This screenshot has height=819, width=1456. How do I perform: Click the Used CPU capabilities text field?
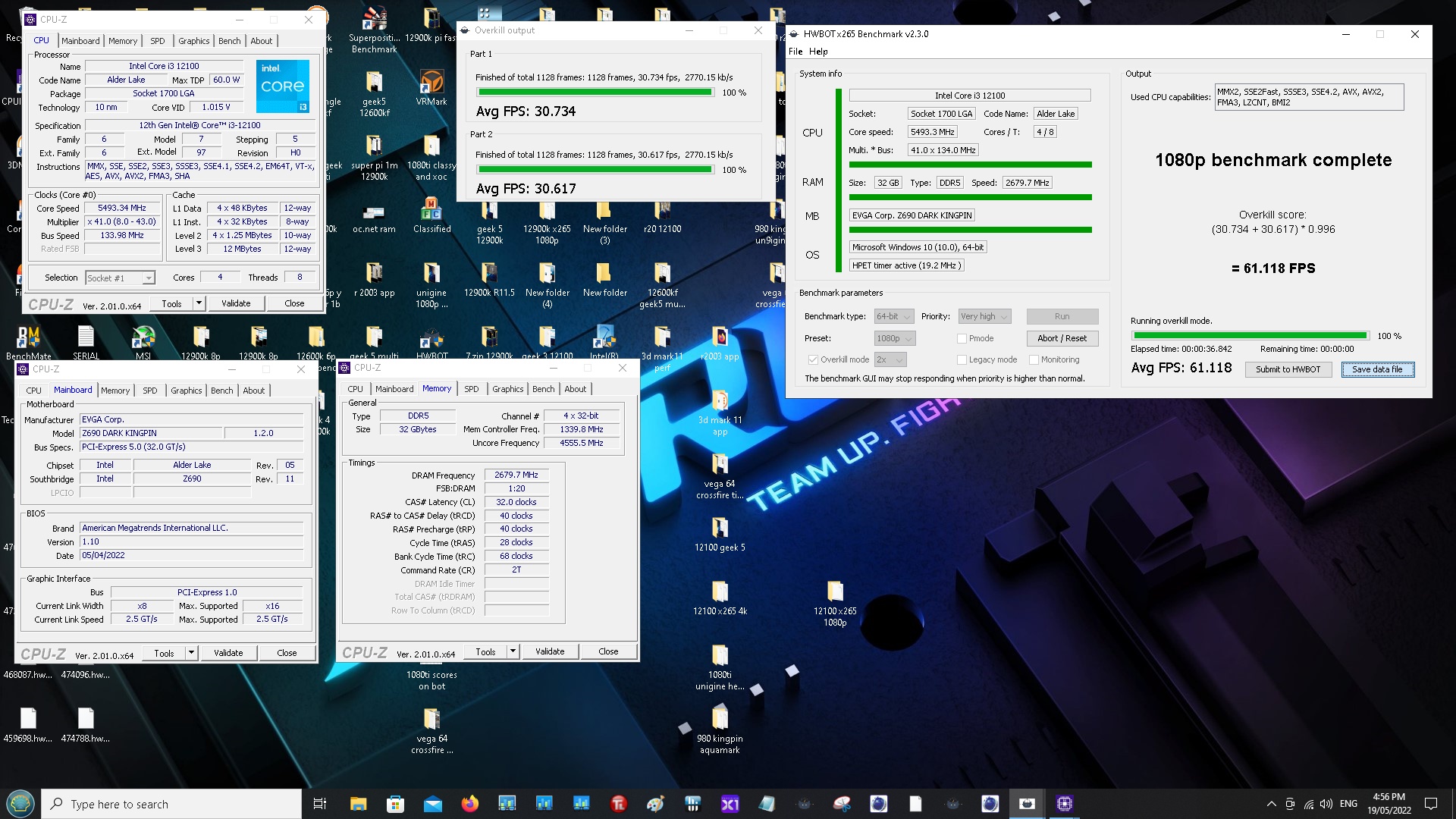pyautogui.click(x=1309, y=97)
